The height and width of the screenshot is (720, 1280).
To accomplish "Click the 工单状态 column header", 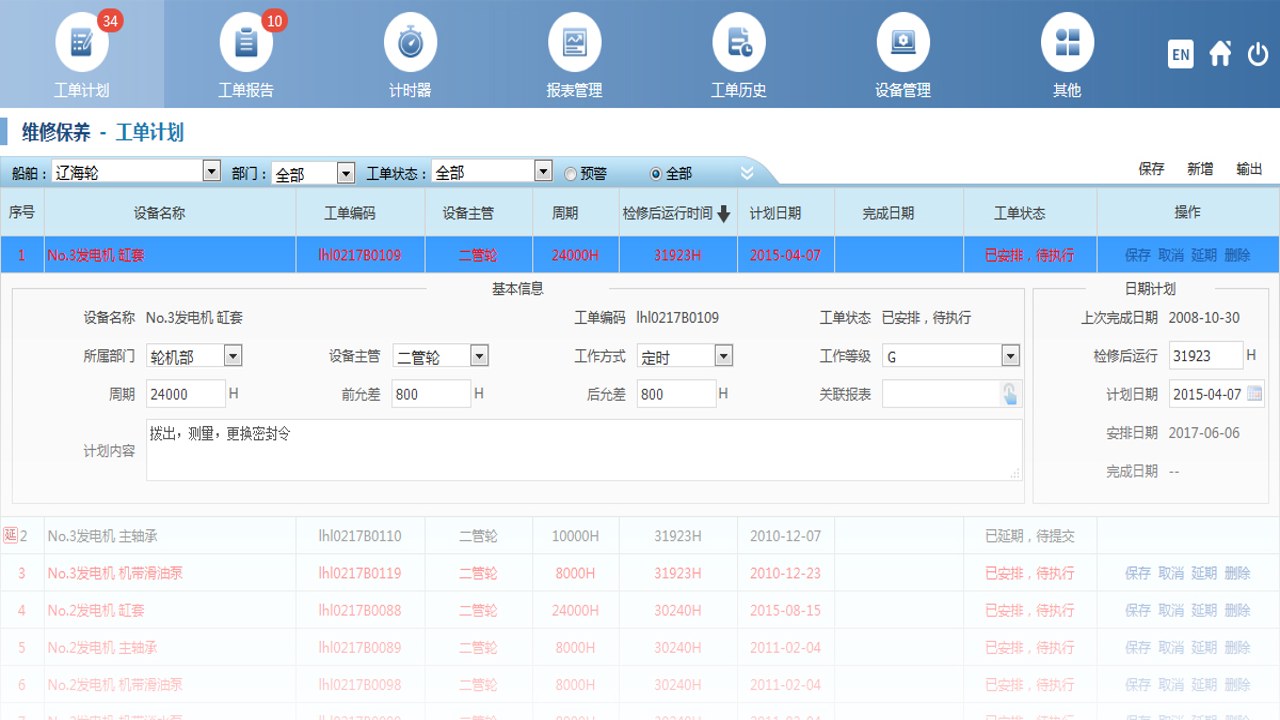I will click(x=1019, y=213).
